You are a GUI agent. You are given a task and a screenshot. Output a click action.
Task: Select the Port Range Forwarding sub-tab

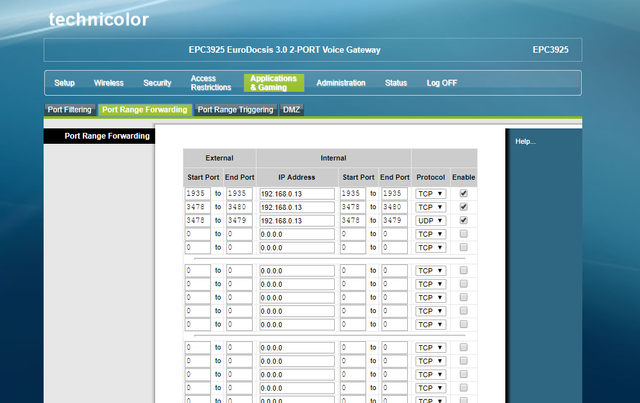tap(145, 109)
